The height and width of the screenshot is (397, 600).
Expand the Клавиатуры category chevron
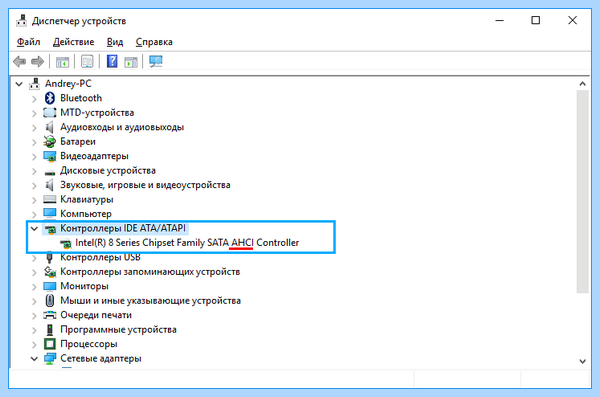point(34,200)
